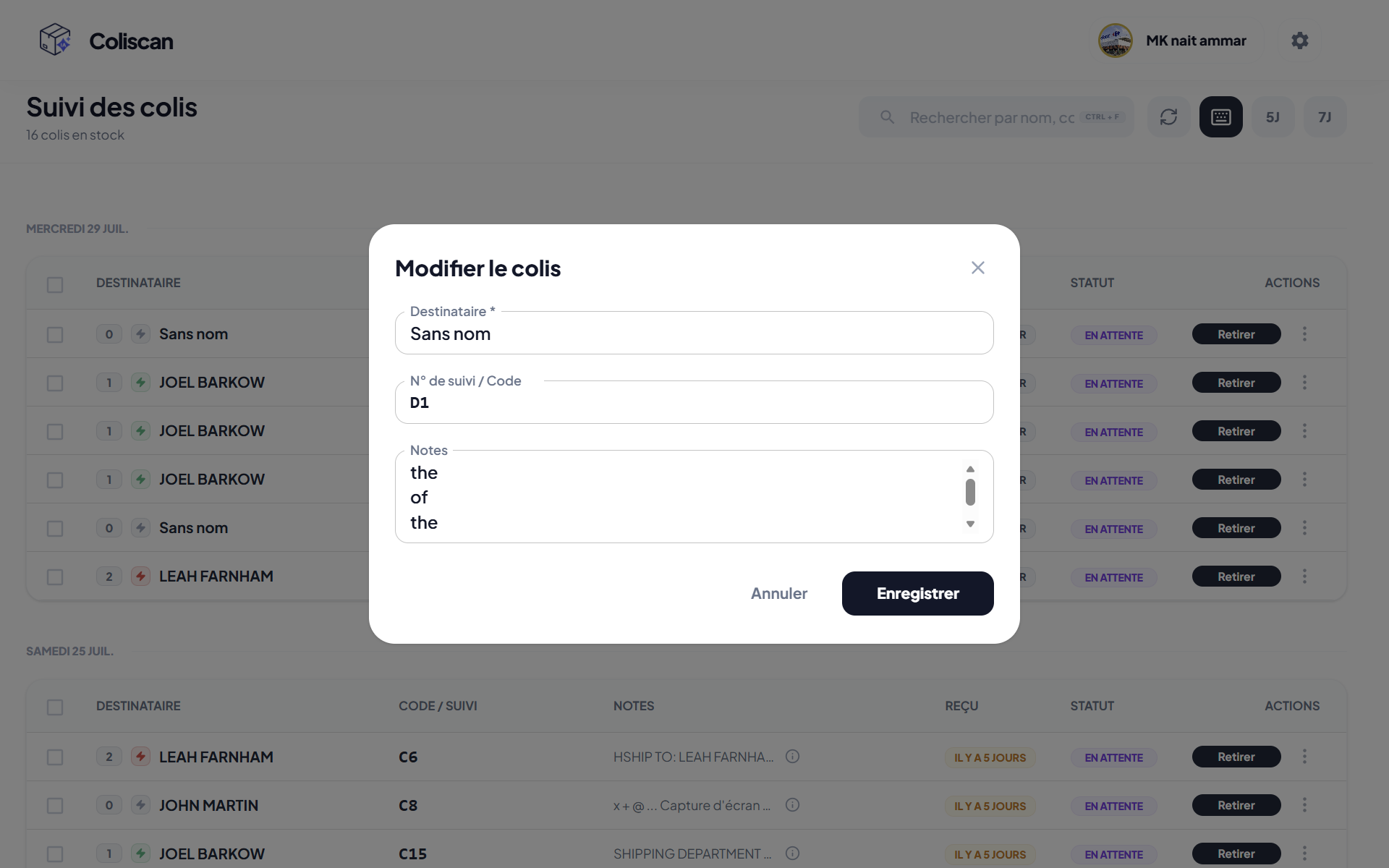
Task: Click the N° de suivi / Code field
Action: click(x=694, y=402)
